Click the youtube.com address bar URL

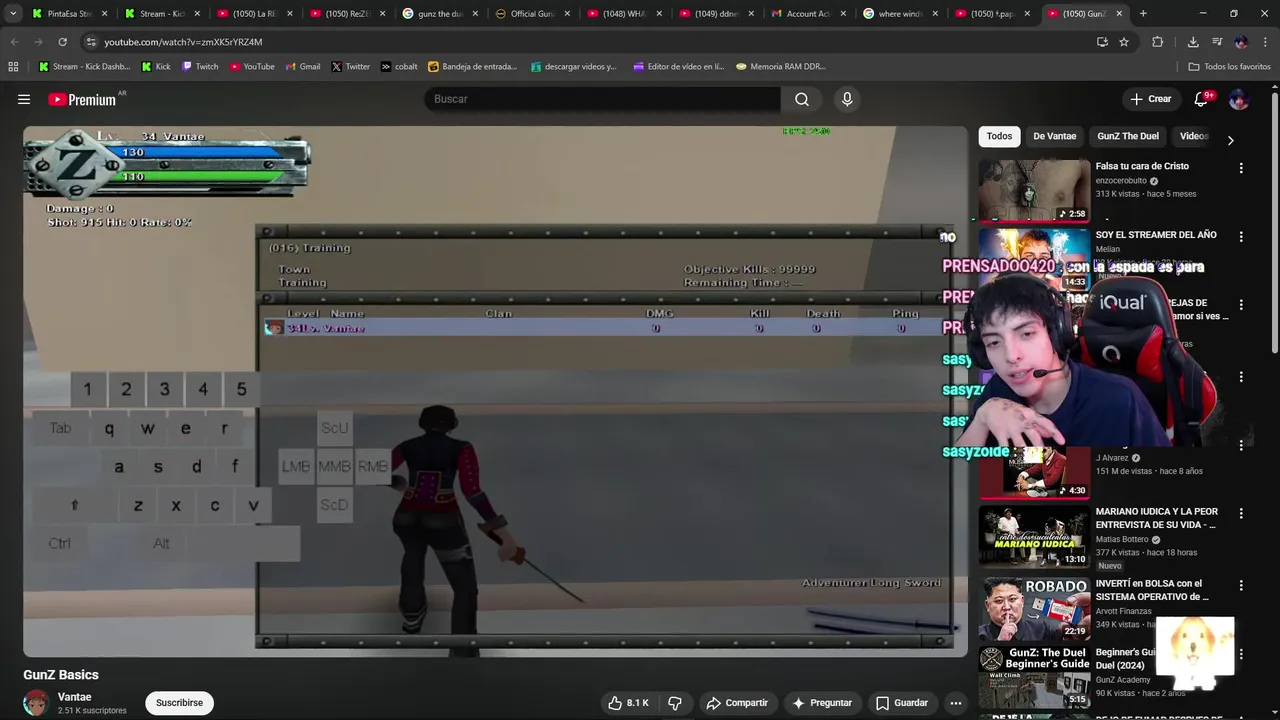pos(183,42)
